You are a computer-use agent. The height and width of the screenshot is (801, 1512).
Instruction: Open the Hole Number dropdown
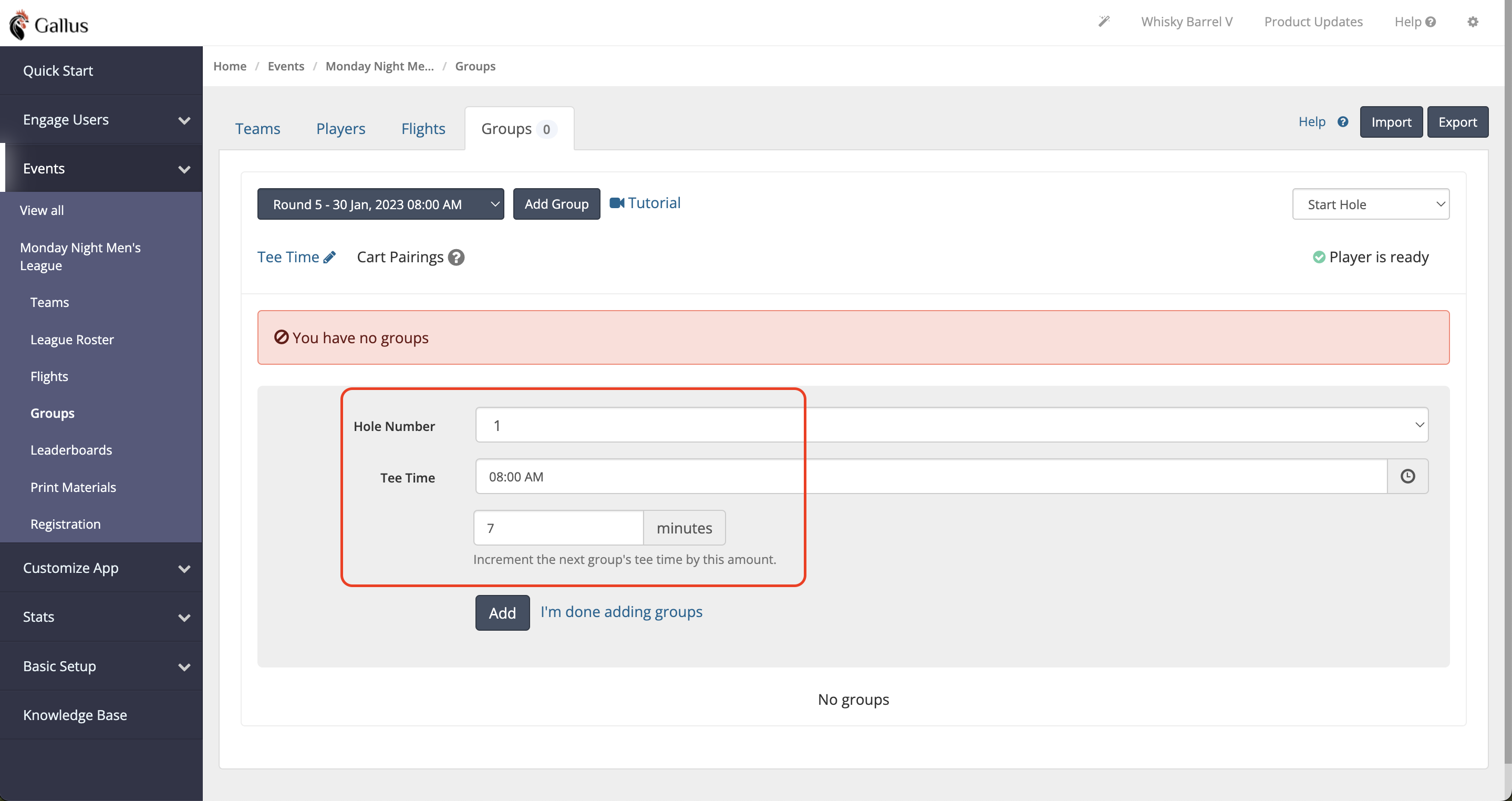951,425
